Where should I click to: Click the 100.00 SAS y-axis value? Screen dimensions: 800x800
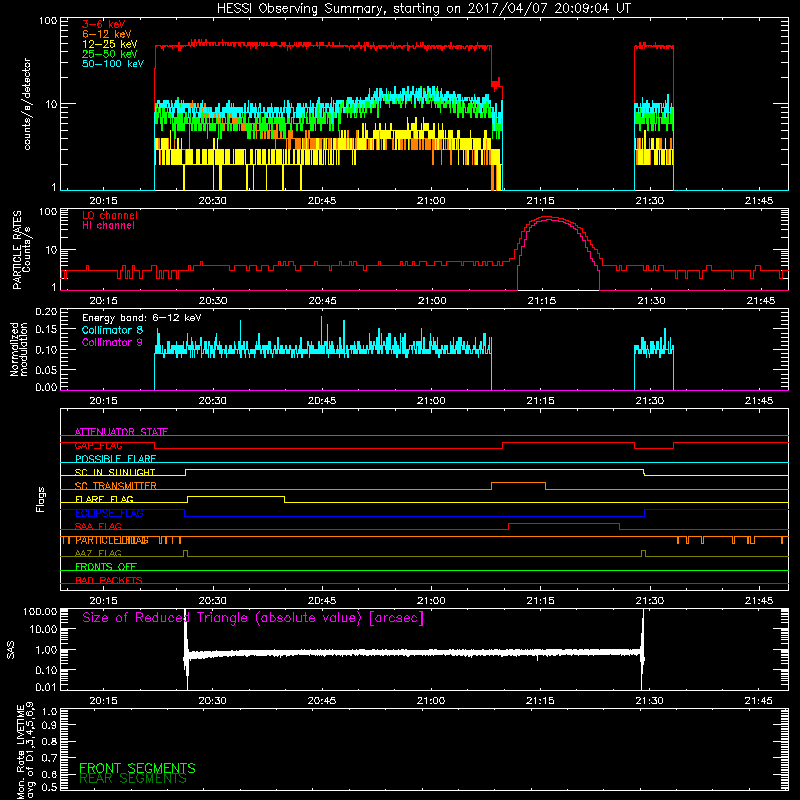tap(40, 611)
